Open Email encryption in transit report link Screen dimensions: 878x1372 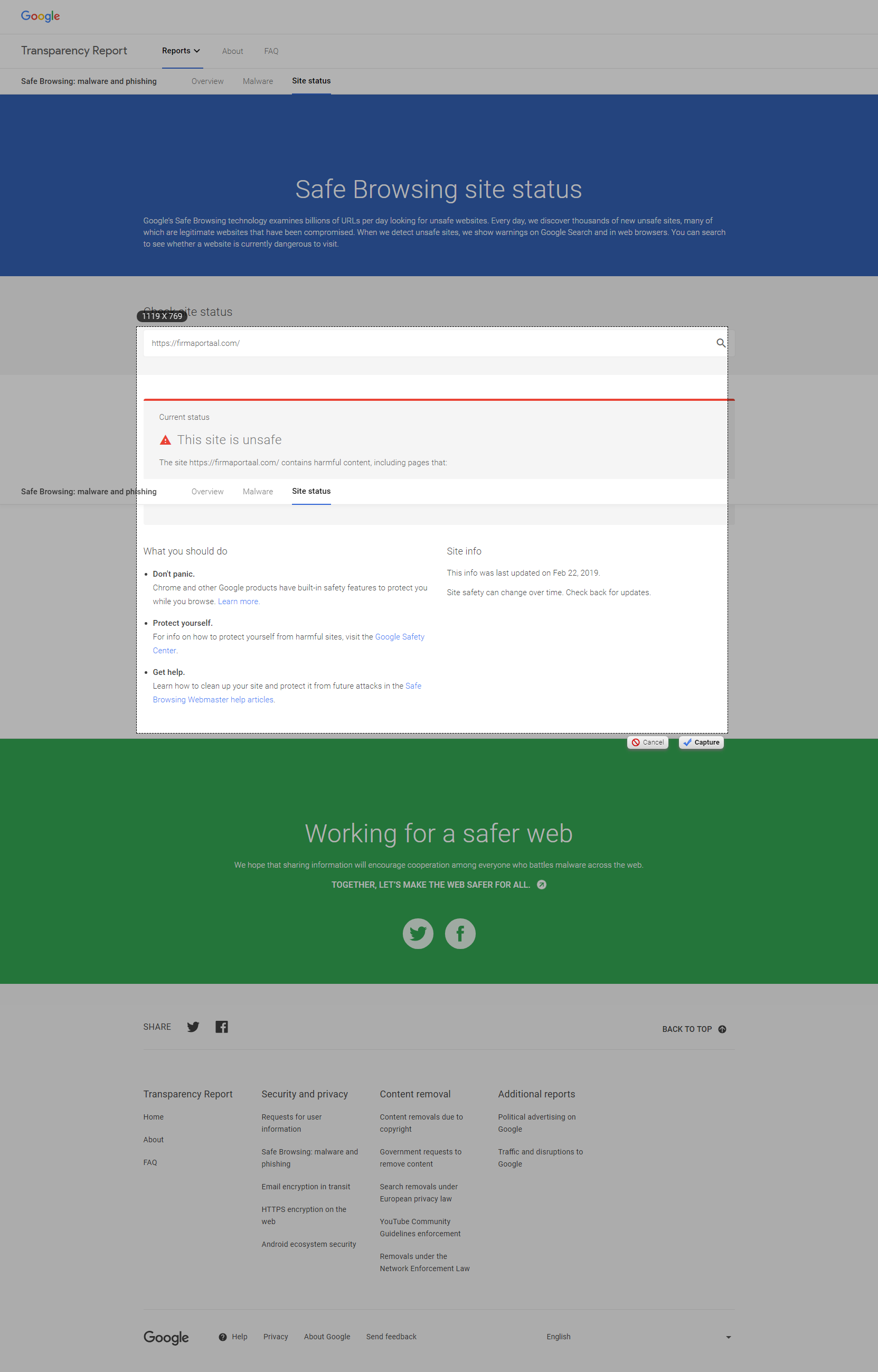coord(306,1187)
